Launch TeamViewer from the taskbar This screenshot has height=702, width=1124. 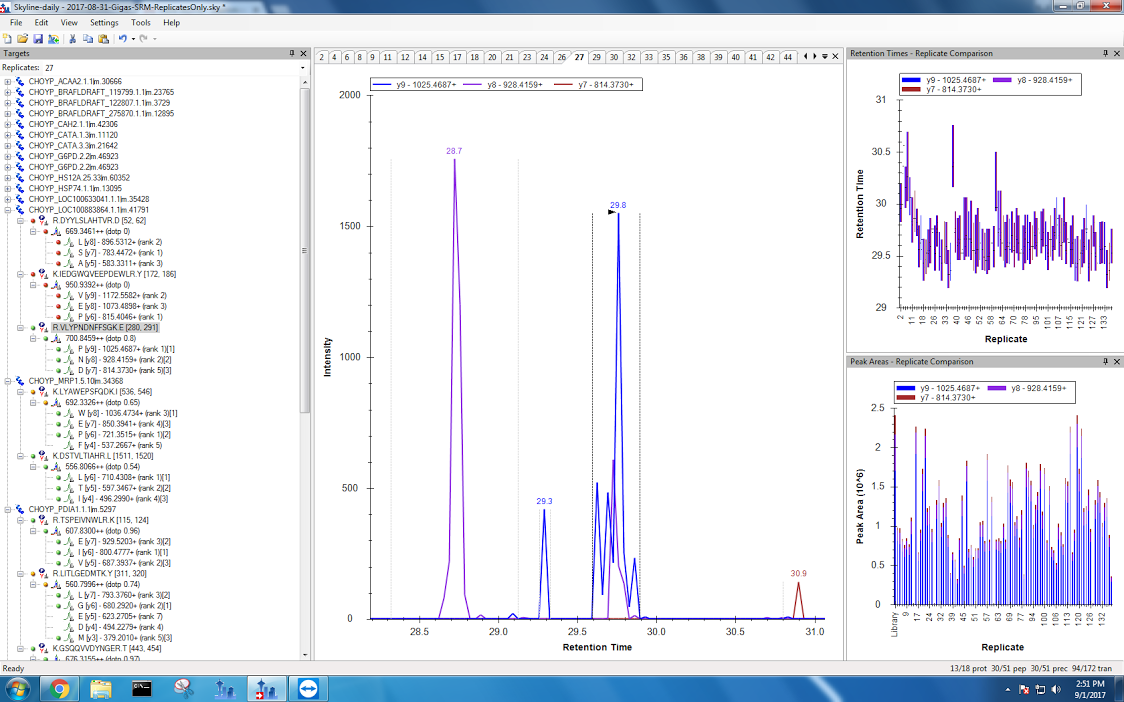pos(303,689)
